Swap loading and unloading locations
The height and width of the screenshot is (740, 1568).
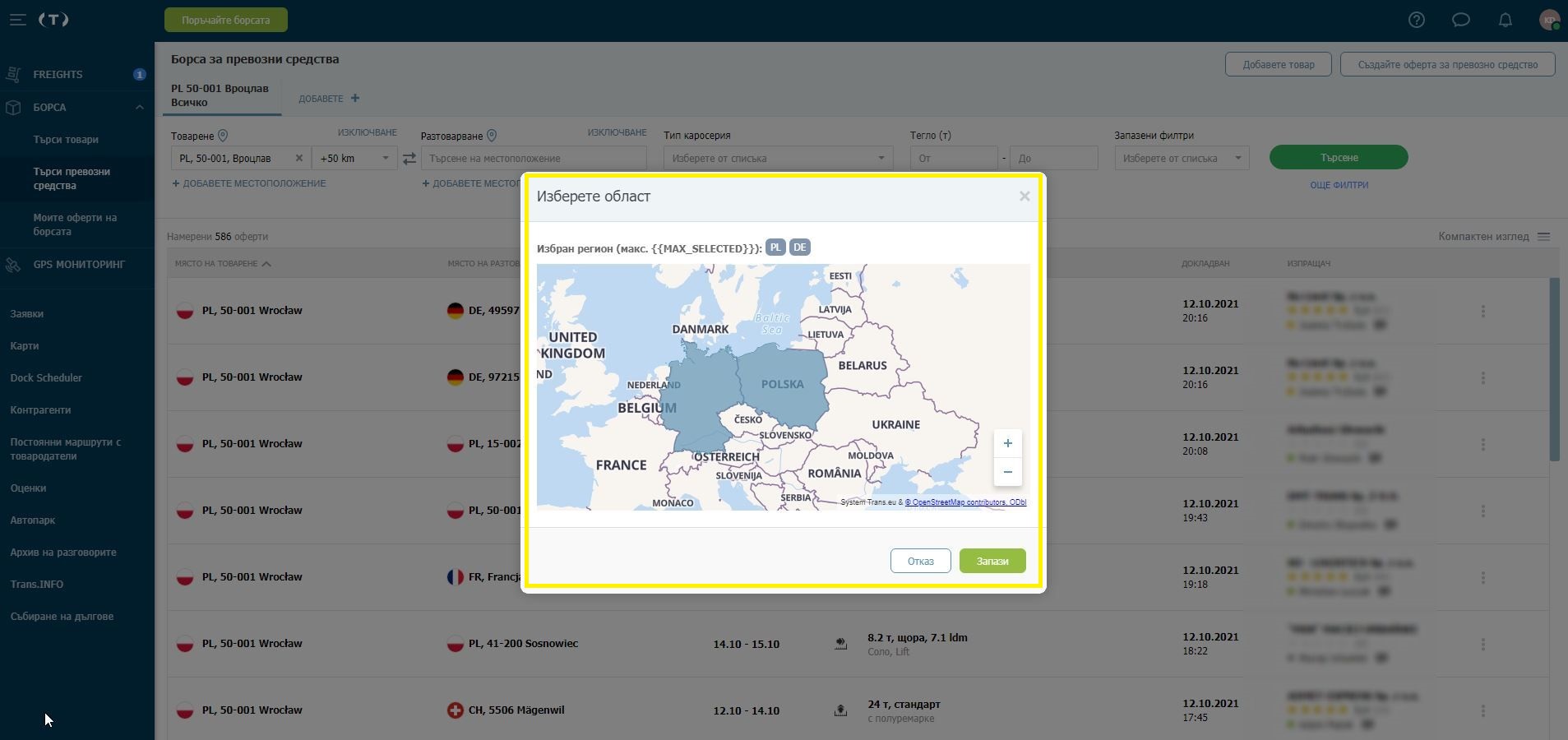tap(409, 158)
